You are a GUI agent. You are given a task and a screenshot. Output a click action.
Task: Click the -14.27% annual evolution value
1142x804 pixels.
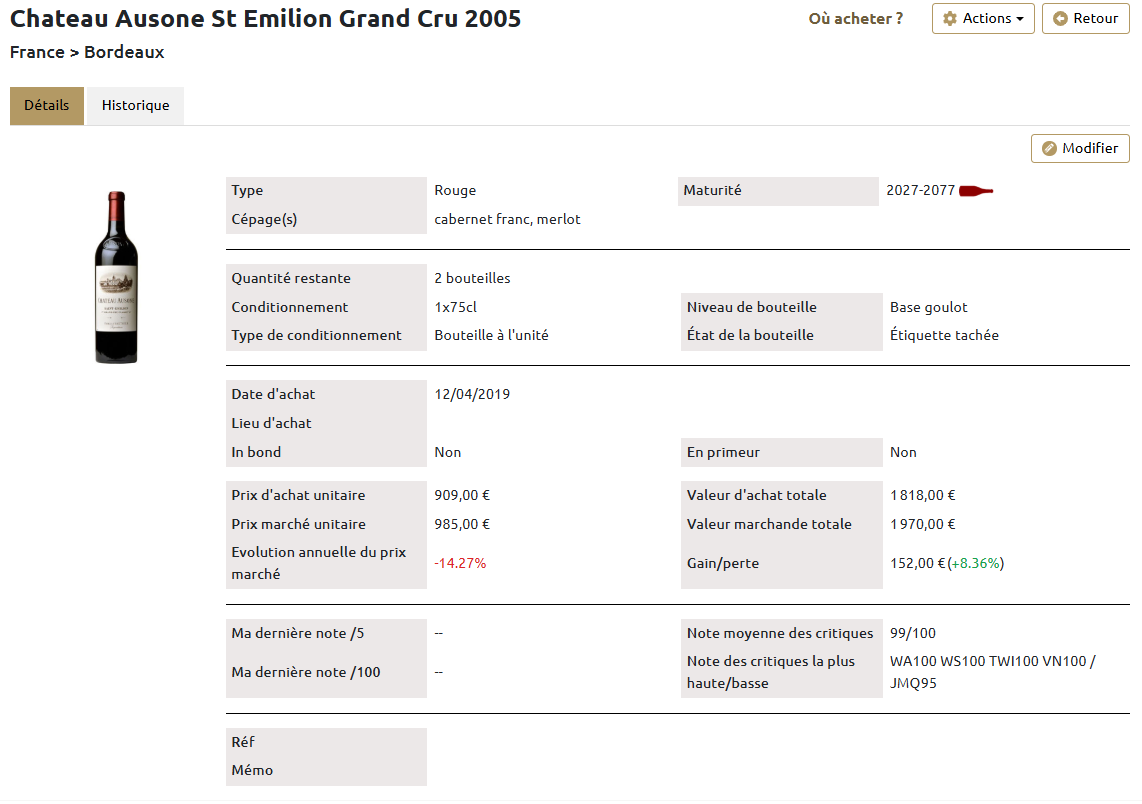(x=460, y=563)
